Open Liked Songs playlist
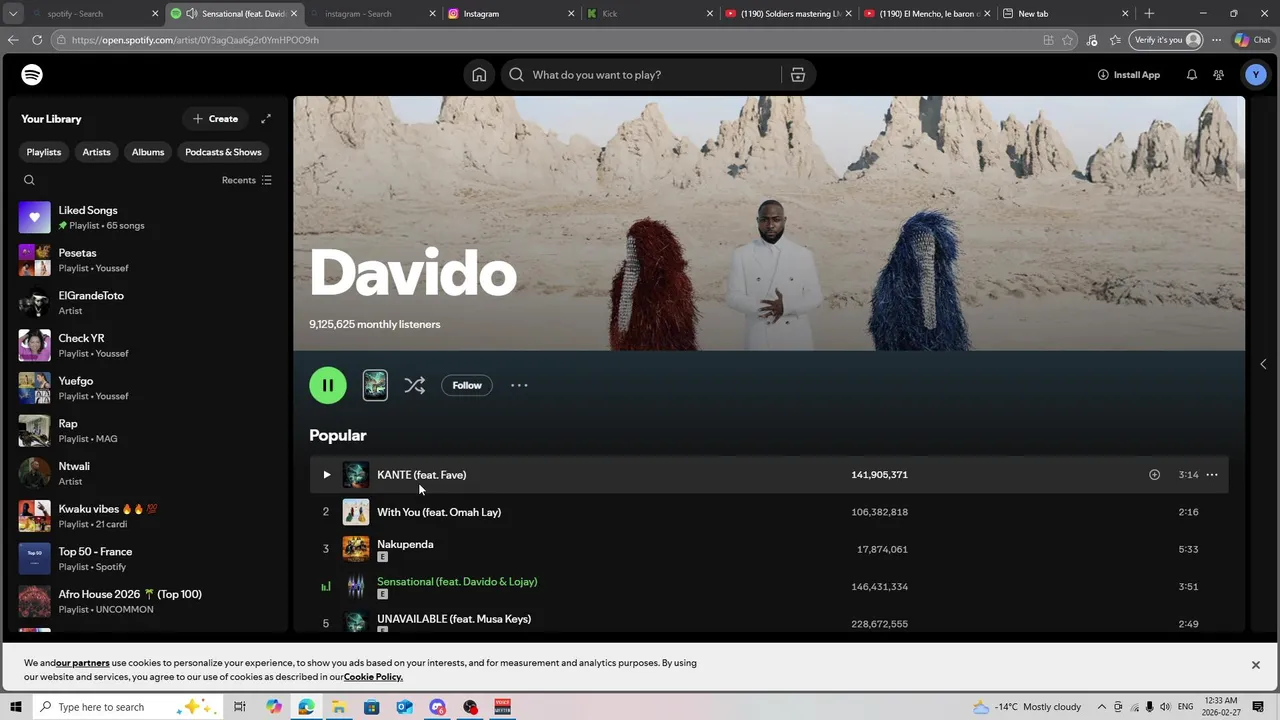The width and height of the screenshot is (1280, 720). point(148,217)
